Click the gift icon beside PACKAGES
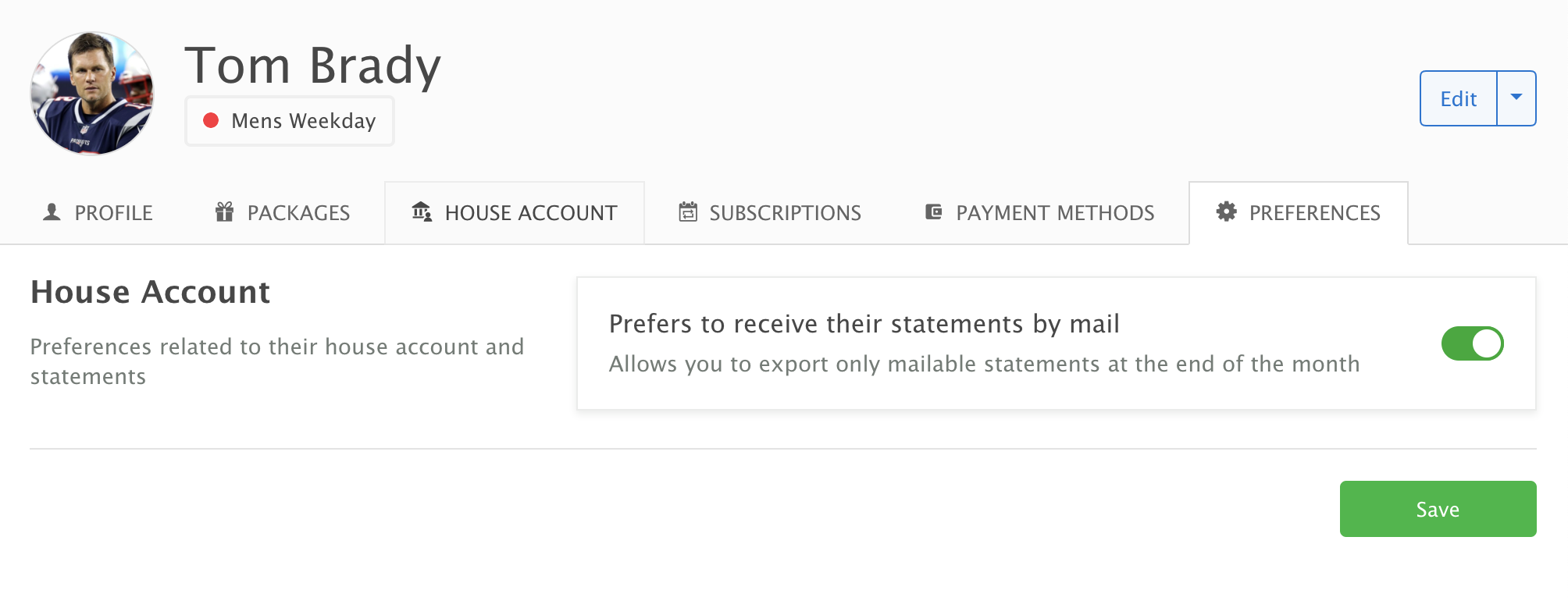This screenshot has height=601, width=1568. pos(225,212)
